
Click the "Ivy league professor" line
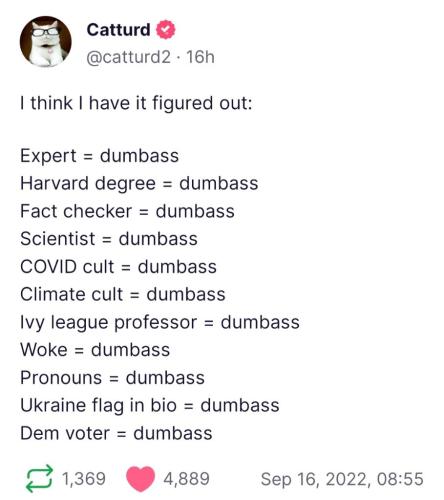click(x=160, y=323)
